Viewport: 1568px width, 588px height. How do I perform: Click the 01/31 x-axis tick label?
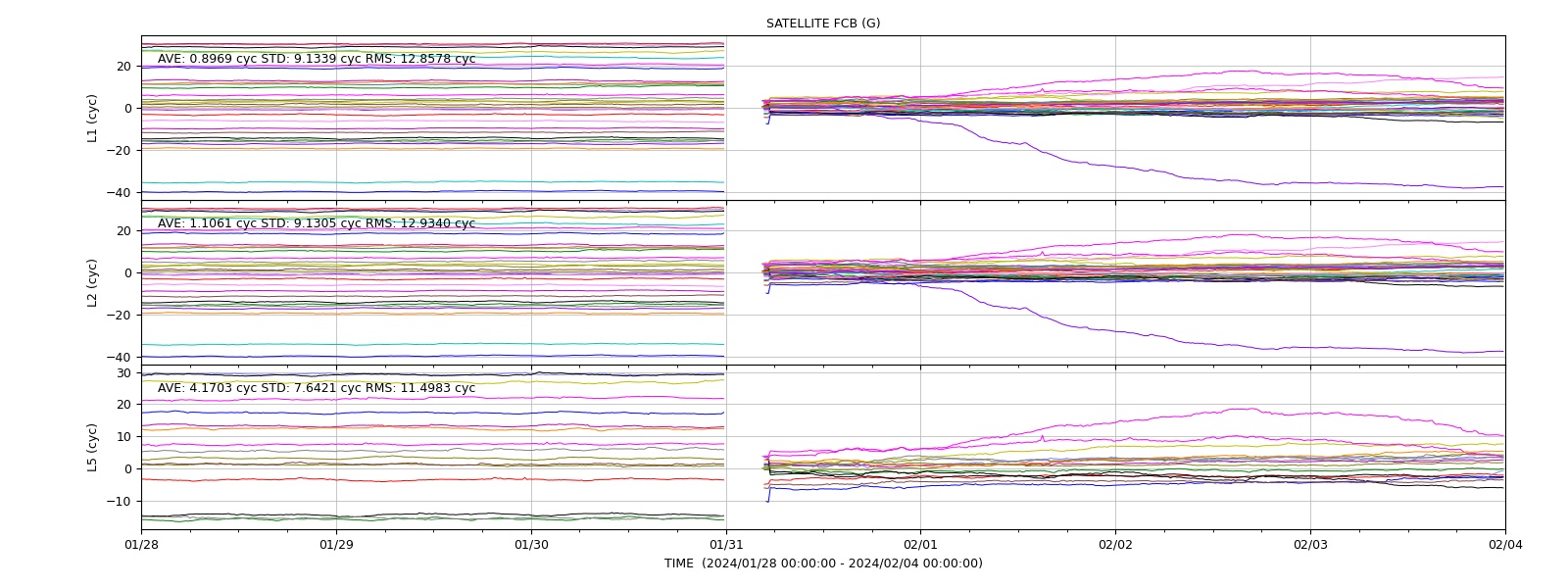(x=726, y=544)
